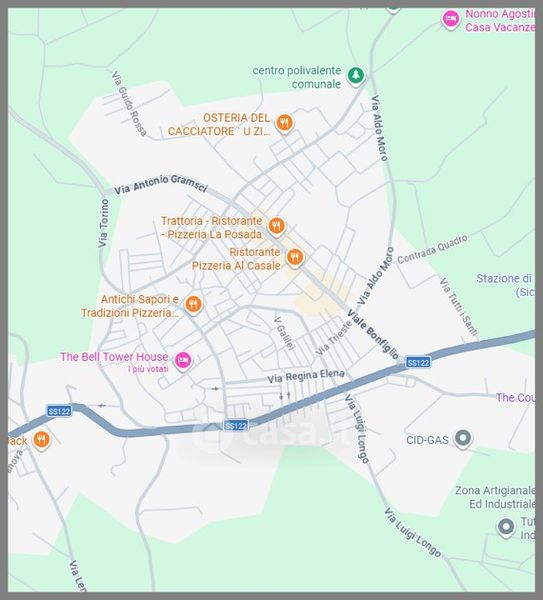Select the Via Torino street label
Viewport: 543px width, 600px height.
(x=103, y=223)
